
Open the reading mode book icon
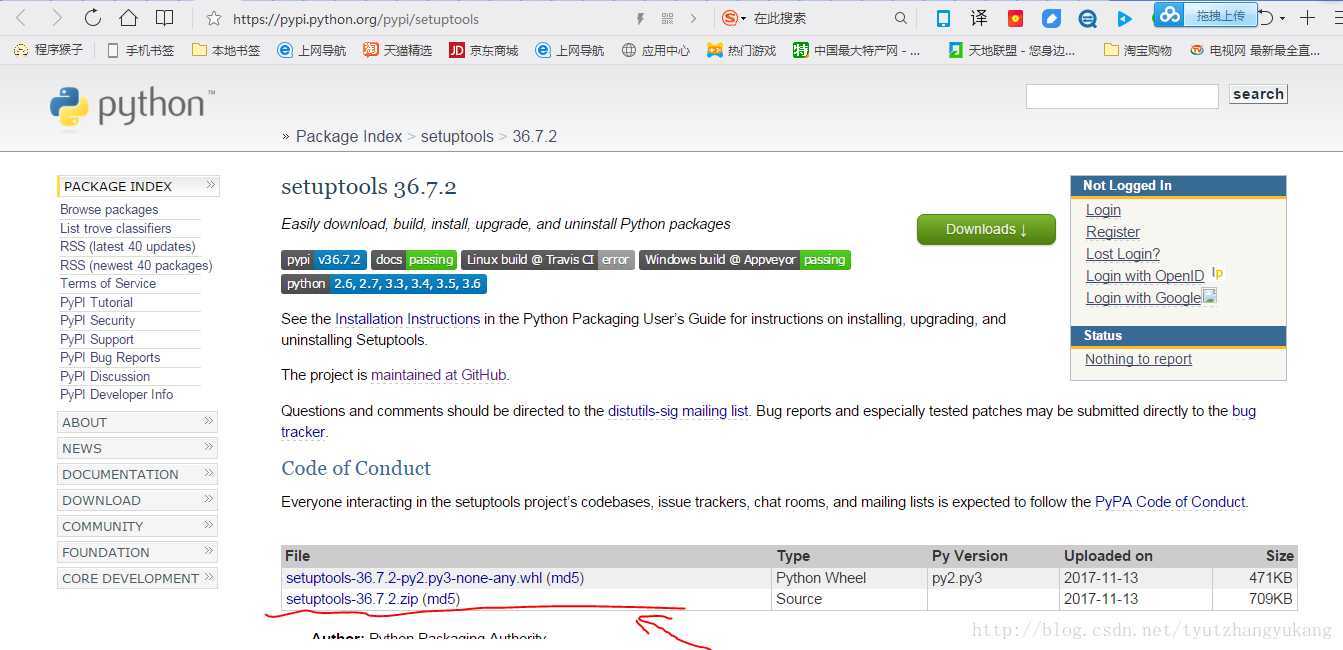165,18
